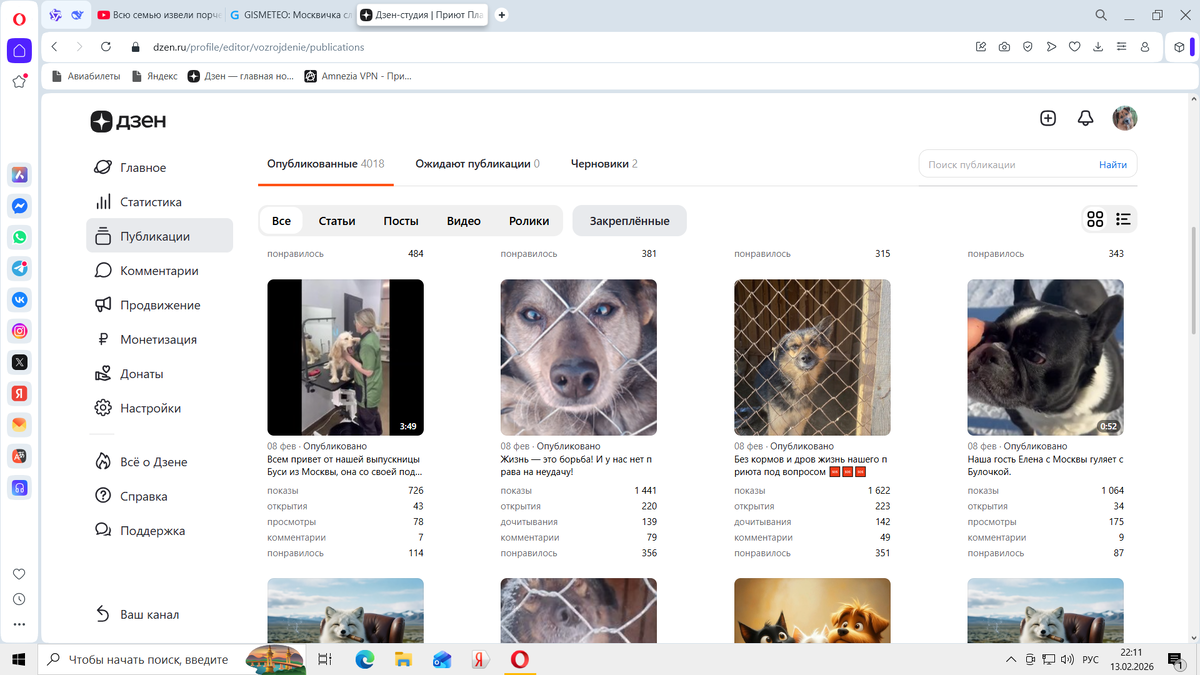Image resolution: width=1200 pixels, height=675 pixels.
Task: Open WhatsApp in Opera sidebar
Action: [19, 237]
